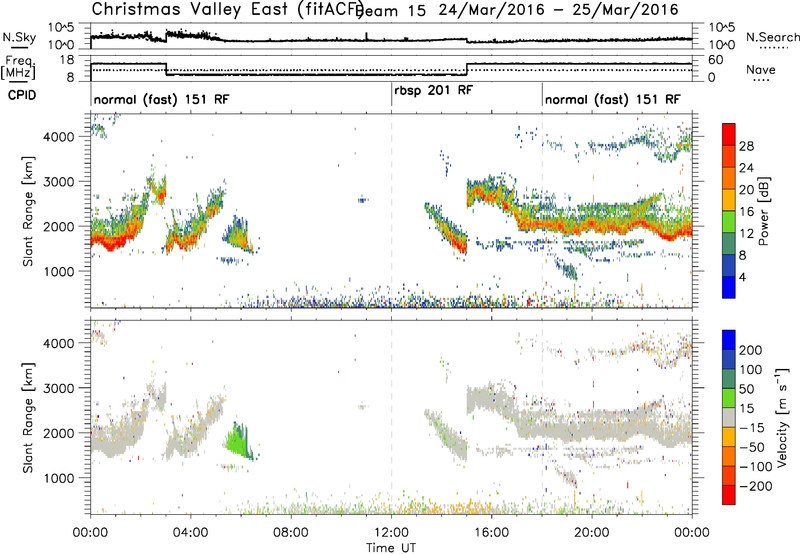Viewport: 800px width, 554px height.
Task: Click the 'Velocity [m s-1]' color bar label
Action: tap(781, 417)
